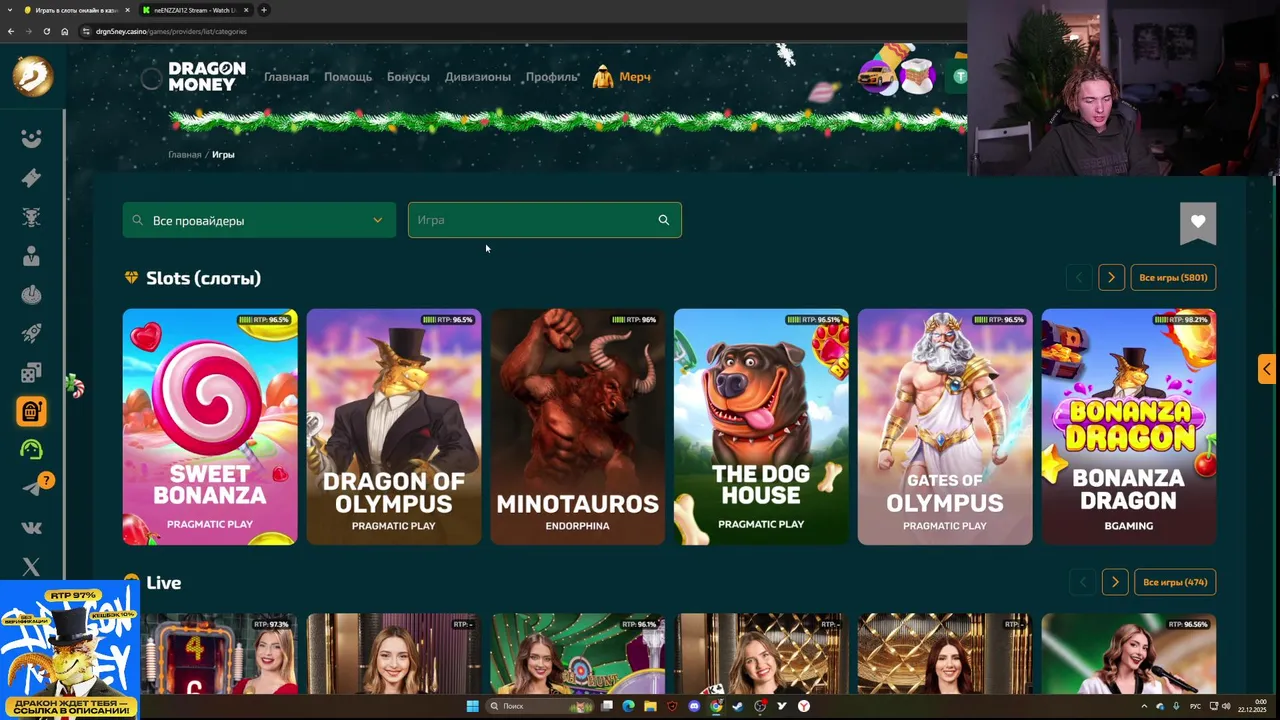Click the browser reload button
The width and height of the screenshot is (1280, 720).
click(x=46, y=31)
